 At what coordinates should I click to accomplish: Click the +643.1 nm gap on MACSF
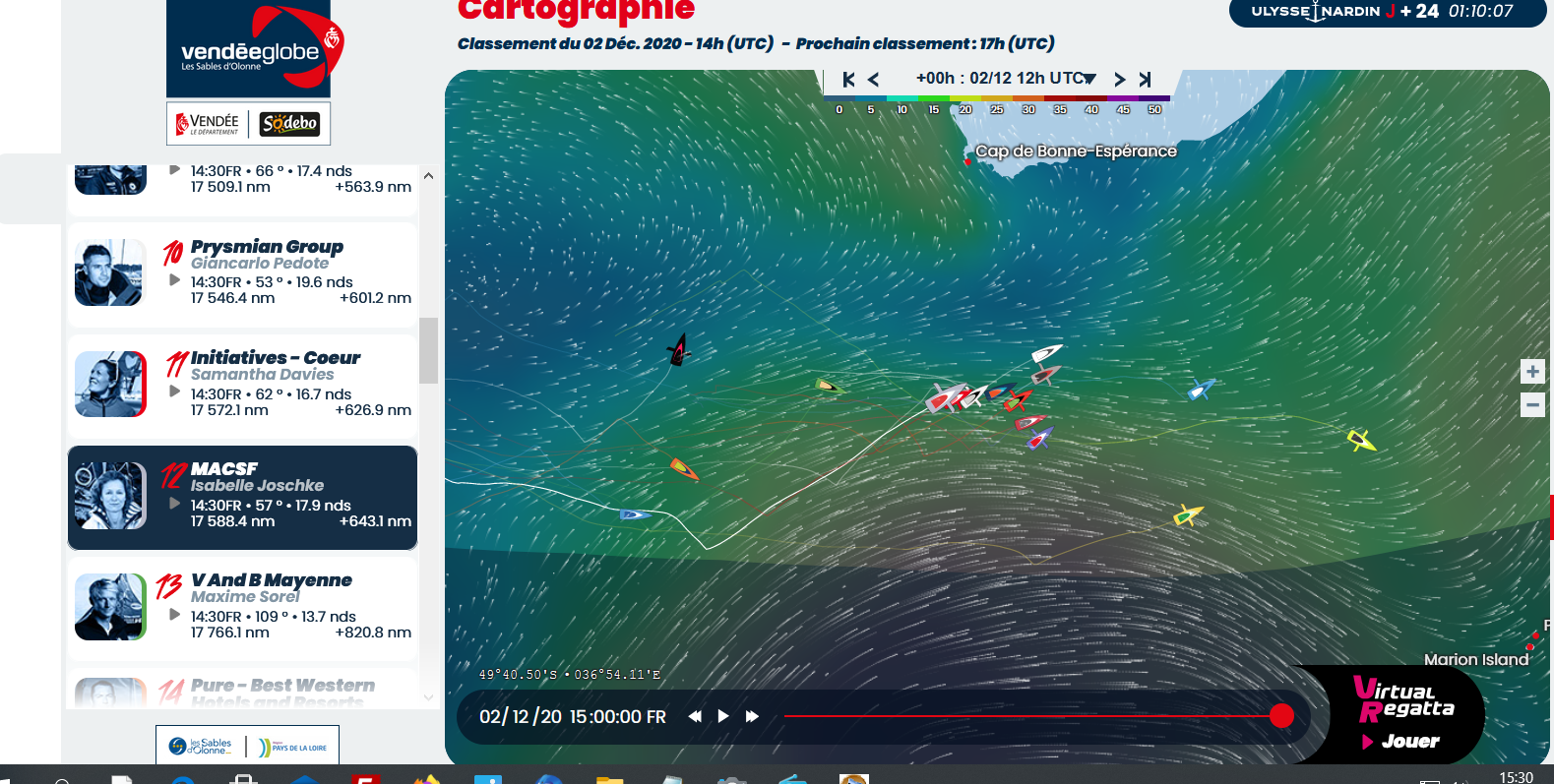tap(375, 521)
